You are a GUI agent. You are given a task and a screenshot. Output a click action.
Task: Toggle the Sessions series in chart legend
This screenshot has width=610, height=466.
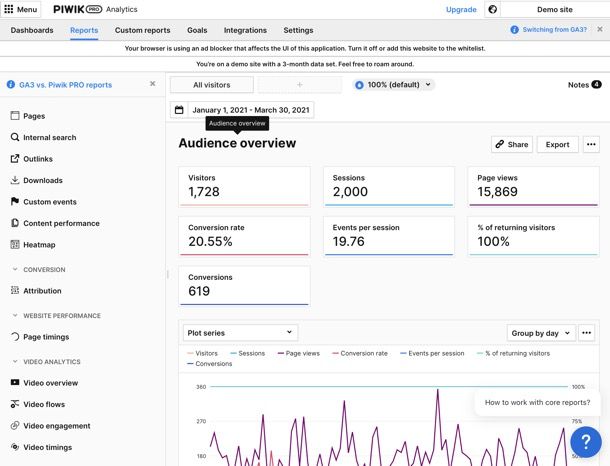247,353
